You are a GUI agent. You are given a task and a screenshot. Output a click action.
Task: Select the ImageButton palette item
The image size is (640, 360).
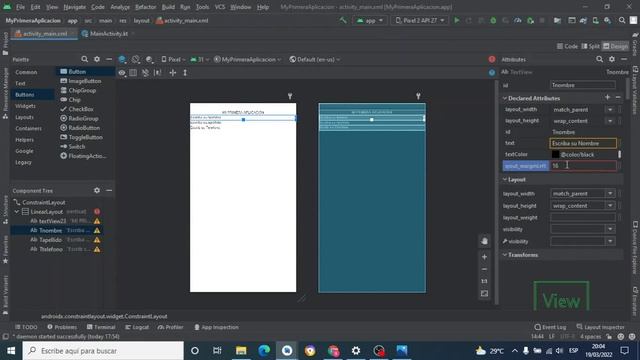tap(85, 81)
